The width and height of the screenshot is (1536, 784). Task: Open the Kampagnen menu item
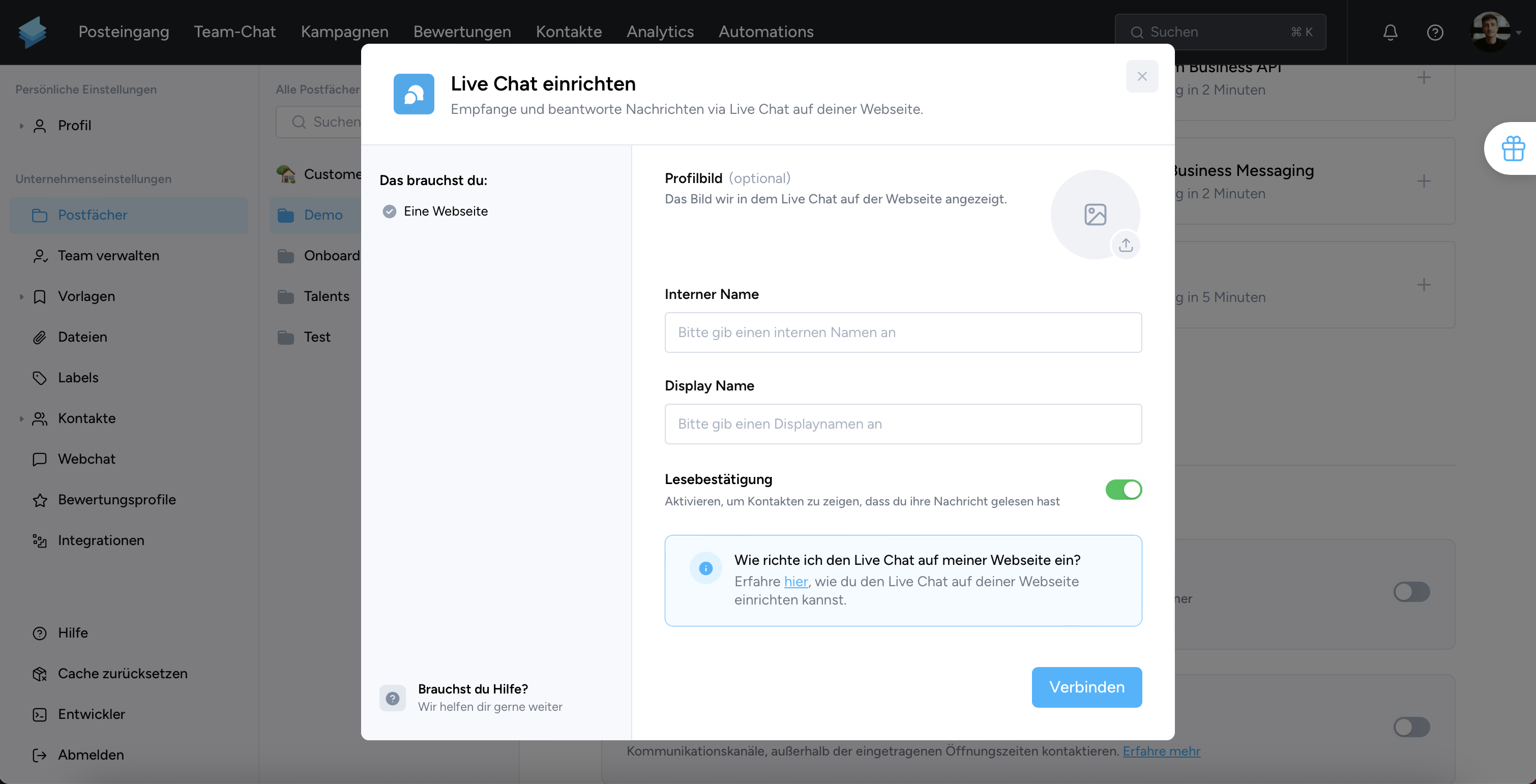[345, 31]
